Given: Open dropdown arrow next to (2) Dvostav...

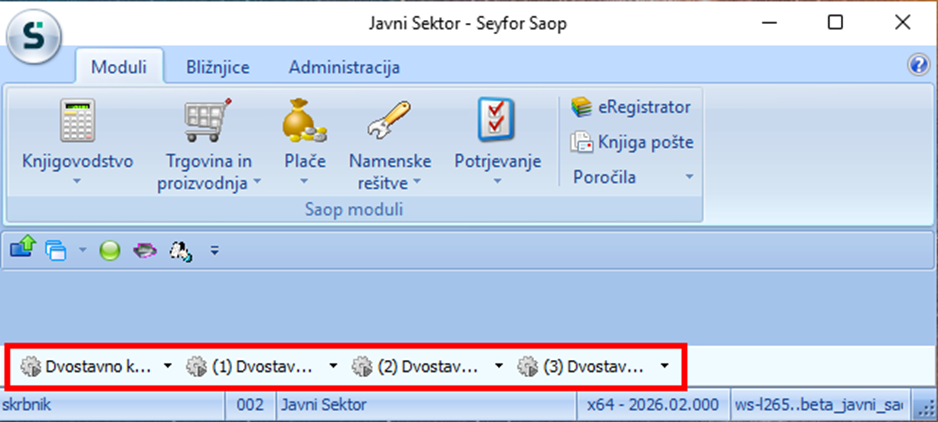Looking at the screenshot, I should click(x=499, y=366).
